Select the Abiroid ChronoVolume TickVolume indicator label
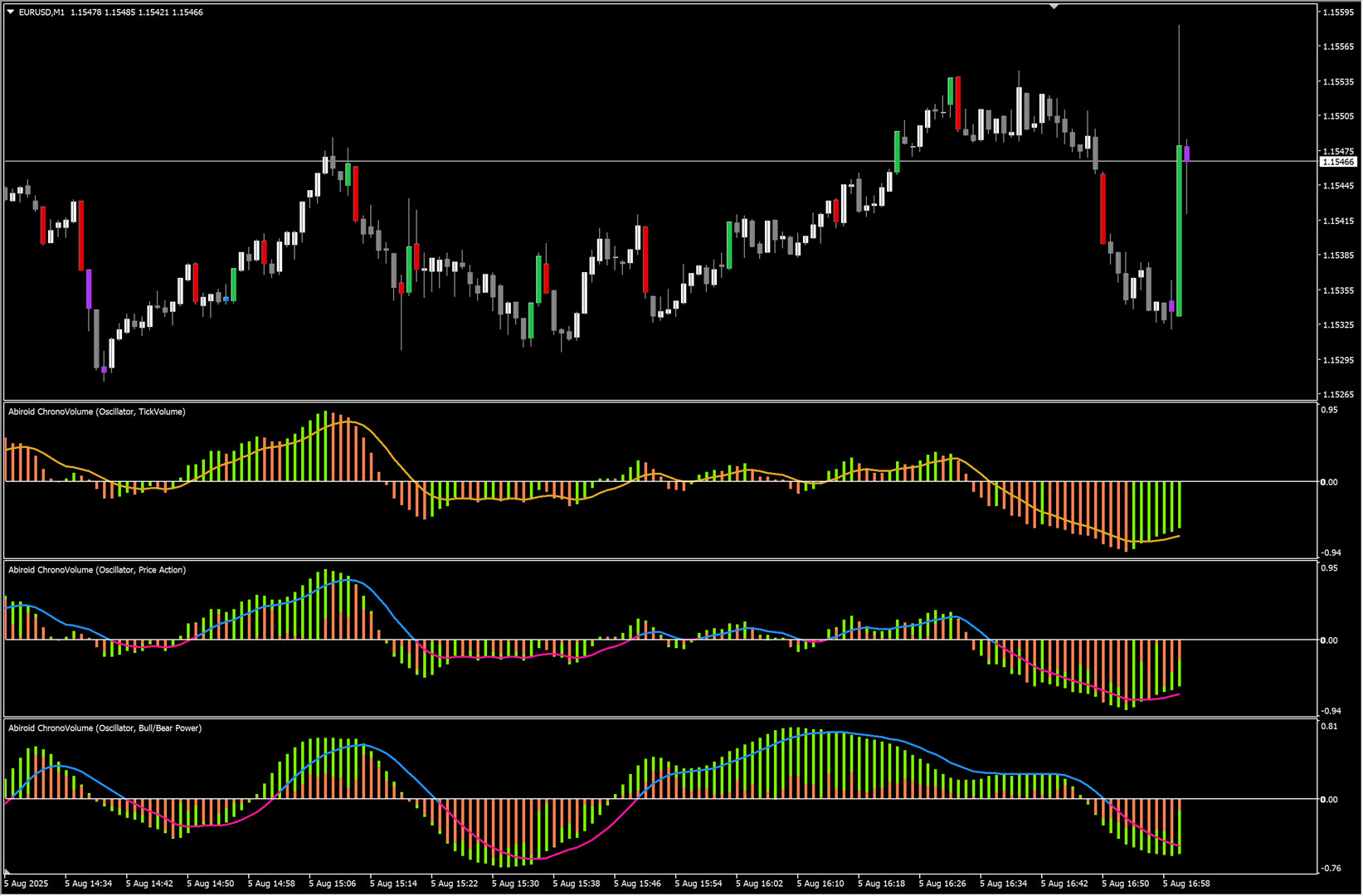1363x896 pixels. pyautogui.click(x=97, y=411)
